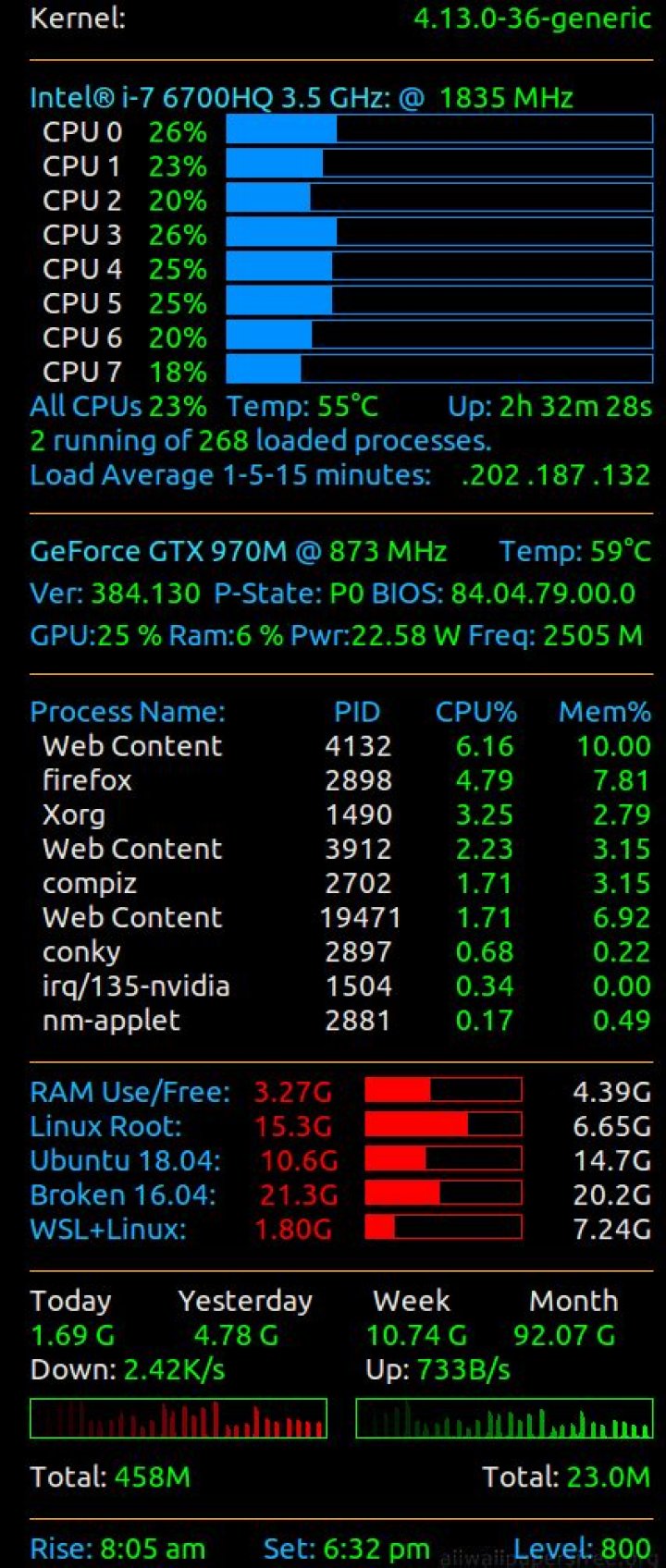
Task: Click the Down: 2.42K/s speed
Action: click(128, 1369)
